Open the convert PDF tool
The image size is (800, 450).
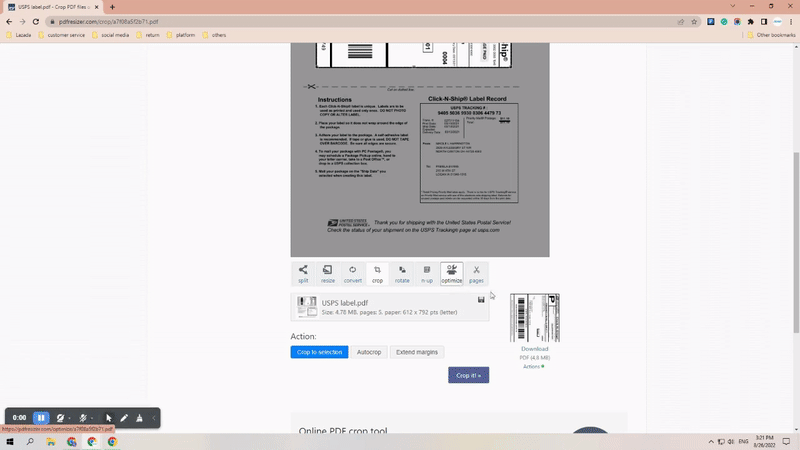pyautogui.click(x=353, y=274)
